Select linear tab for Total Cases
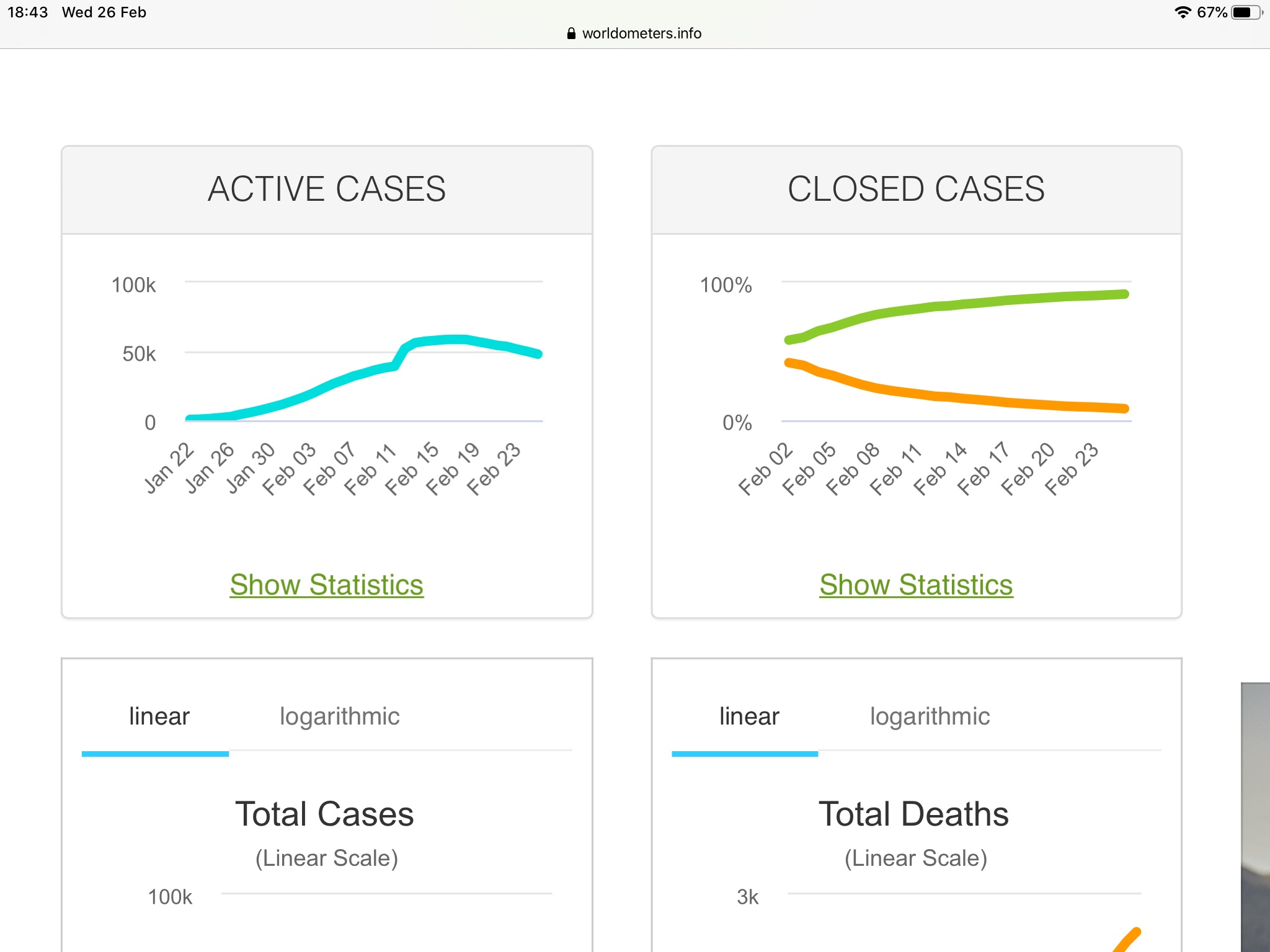 point(159,716)
